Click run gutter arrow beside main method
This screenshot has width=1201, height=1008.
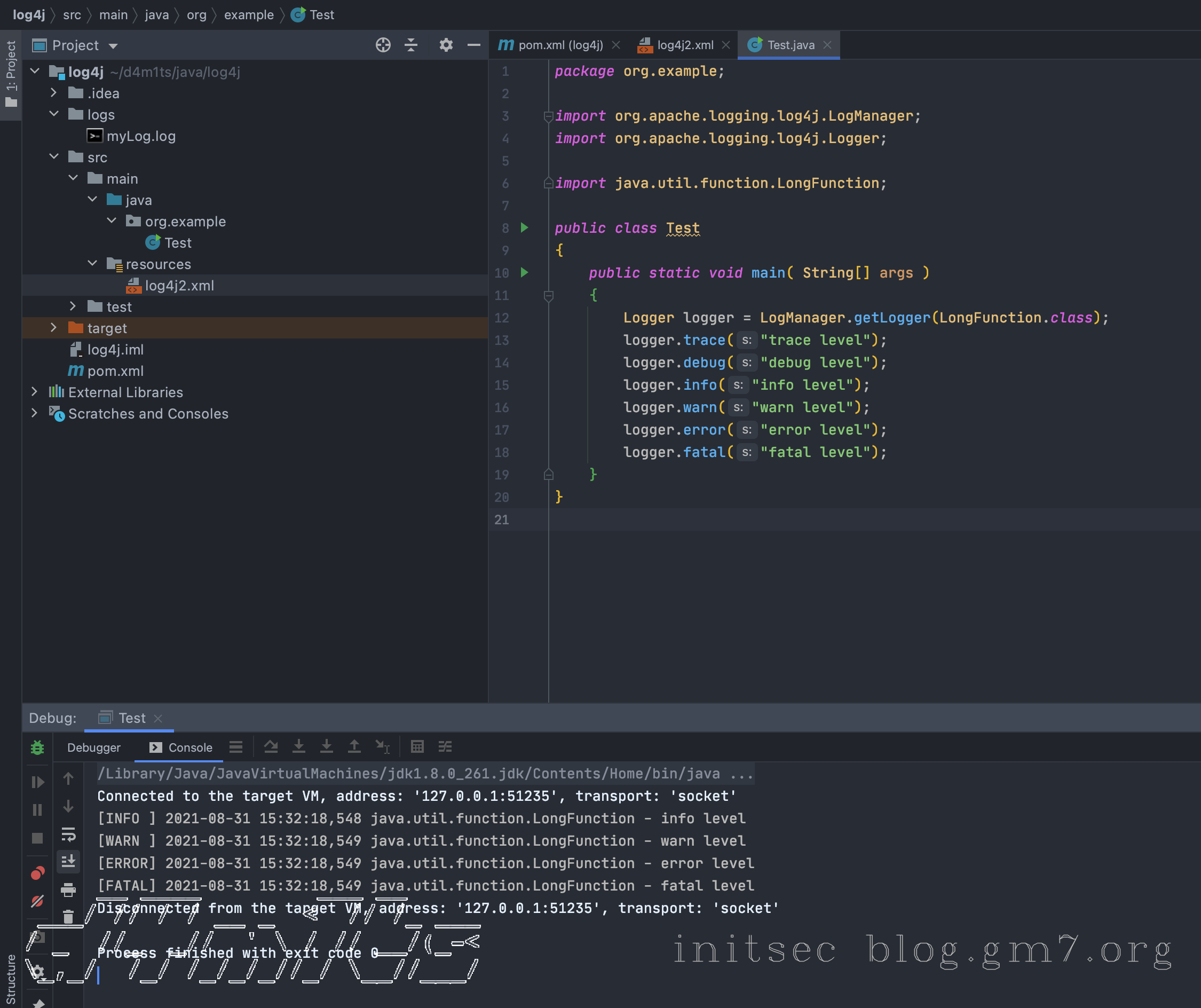(x=524, y=272)
